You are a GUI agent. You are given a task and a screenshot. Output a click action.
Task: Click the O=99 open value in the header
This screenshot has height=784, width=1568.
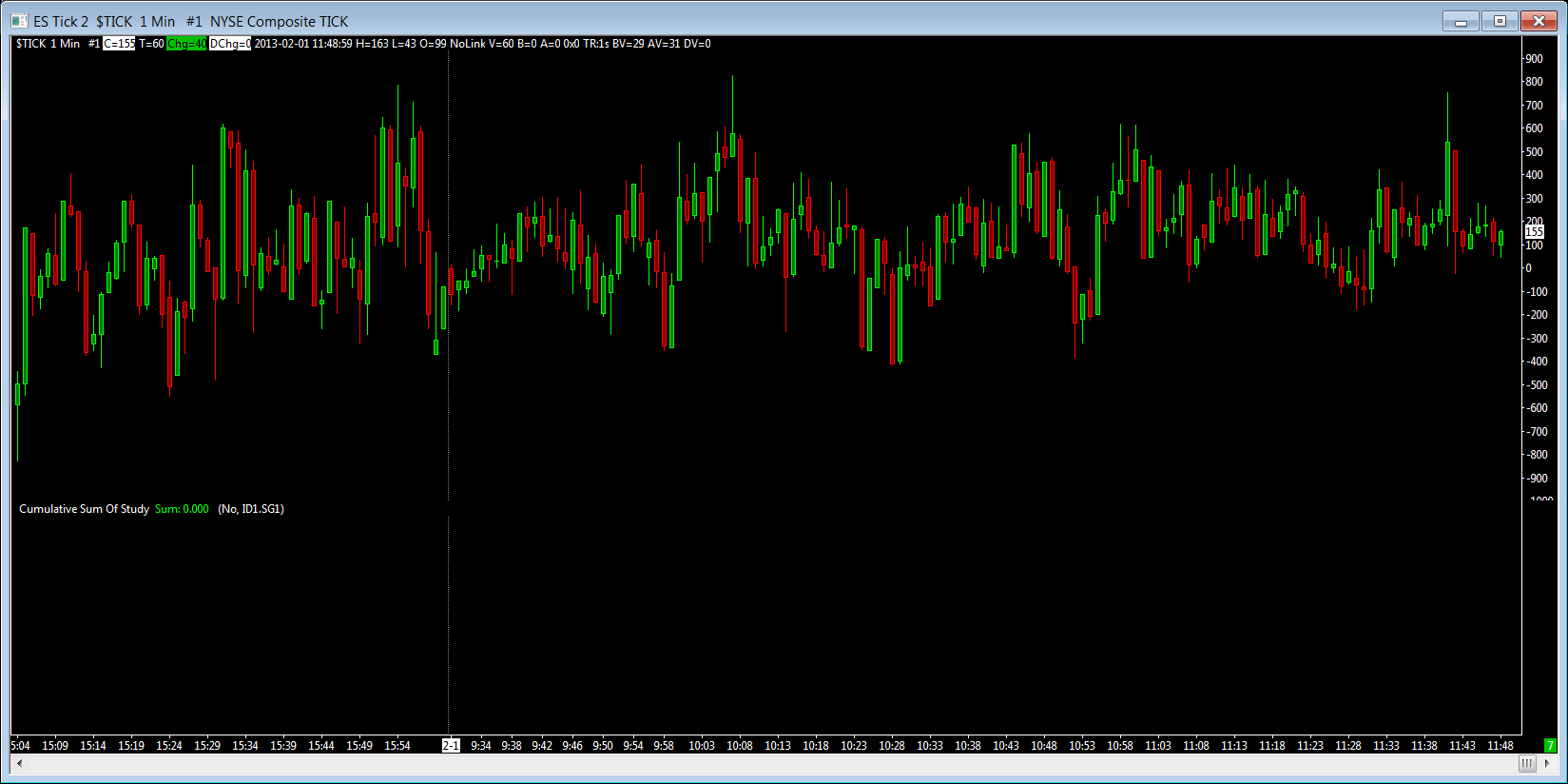click(x=433, y=44)
